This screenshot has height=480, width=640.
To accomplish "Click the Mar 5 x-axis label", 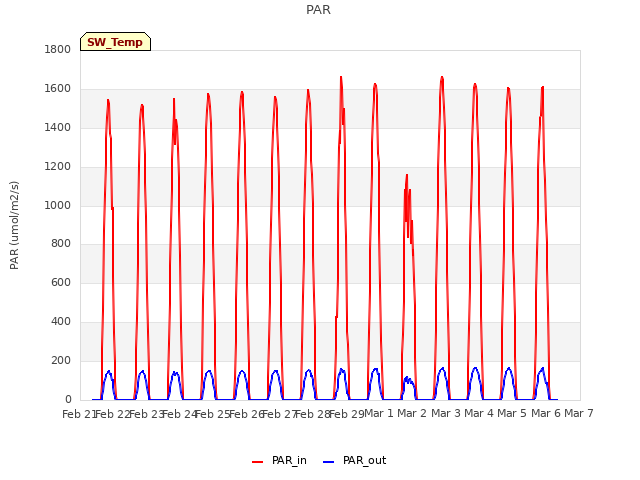I will 512,413.
